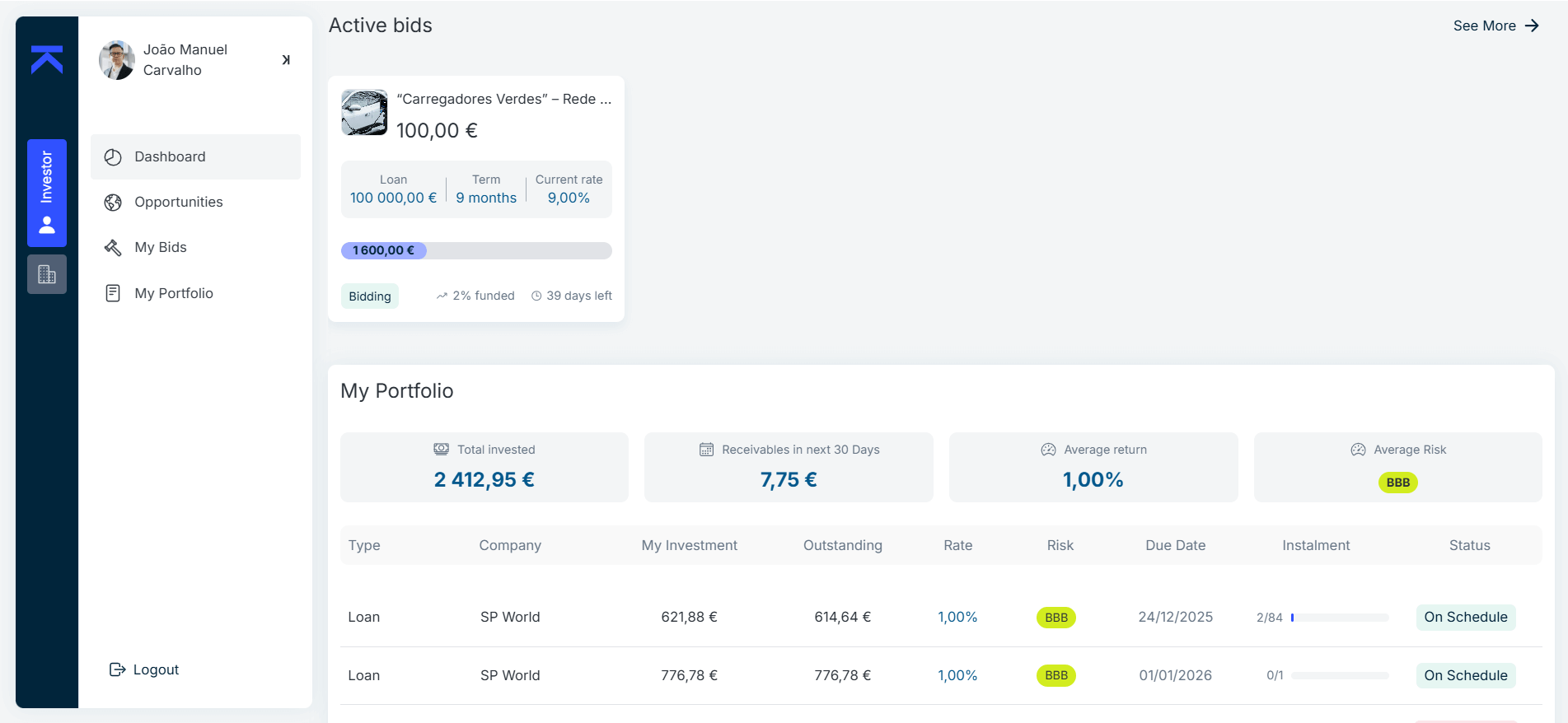
Task: Click João Manuel Carvalho profile avatar
Action: 117,60
